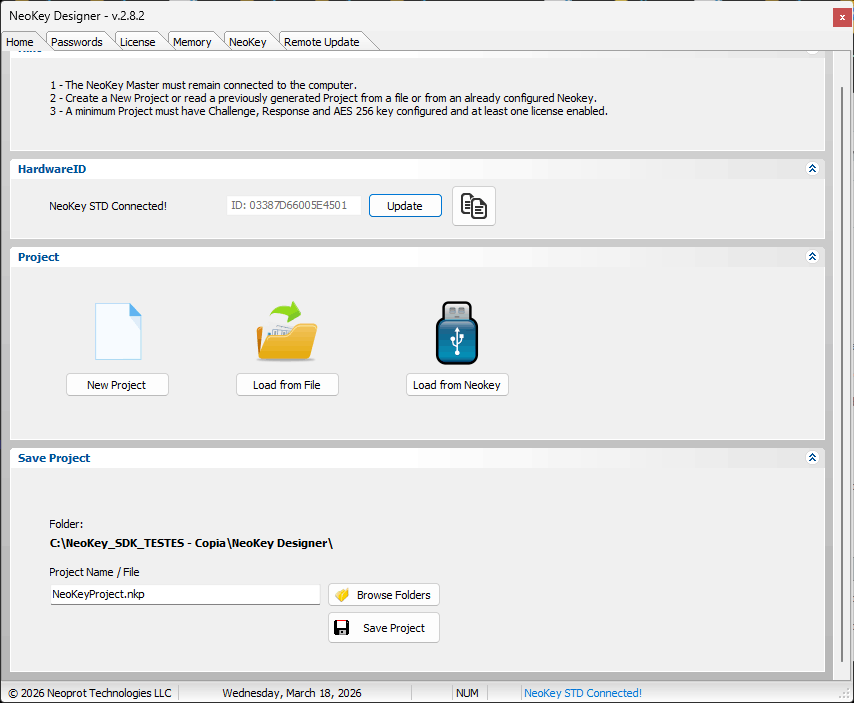Click the copy Hardware ID icon button
854x703 pixels.
click(x=473, y=206)
